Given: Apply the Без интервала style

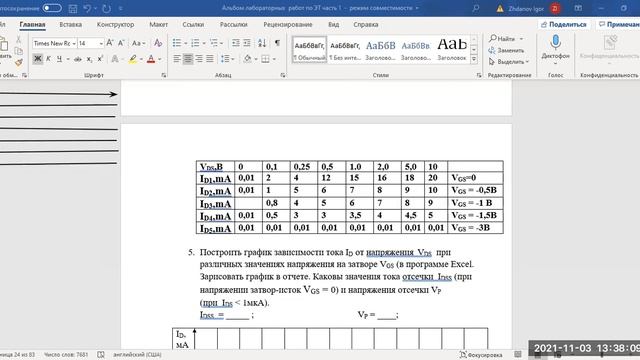Looking at the screenshot, I should tap(345, 50).
